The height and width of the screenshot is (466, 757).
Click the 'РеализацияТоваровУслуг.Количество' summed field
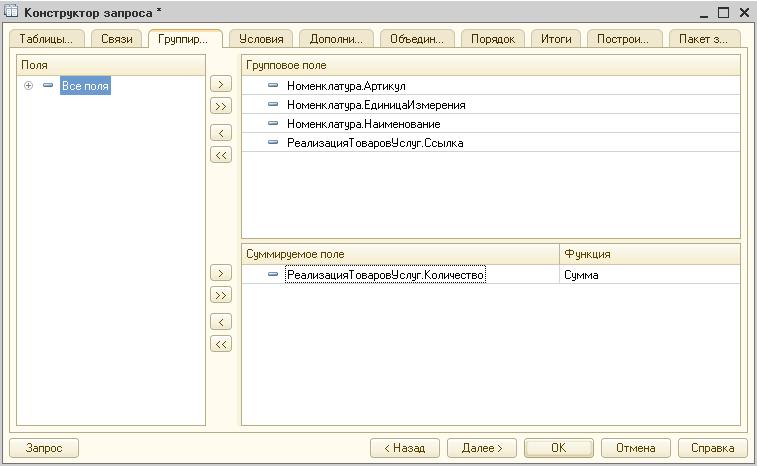click(385, 275)
